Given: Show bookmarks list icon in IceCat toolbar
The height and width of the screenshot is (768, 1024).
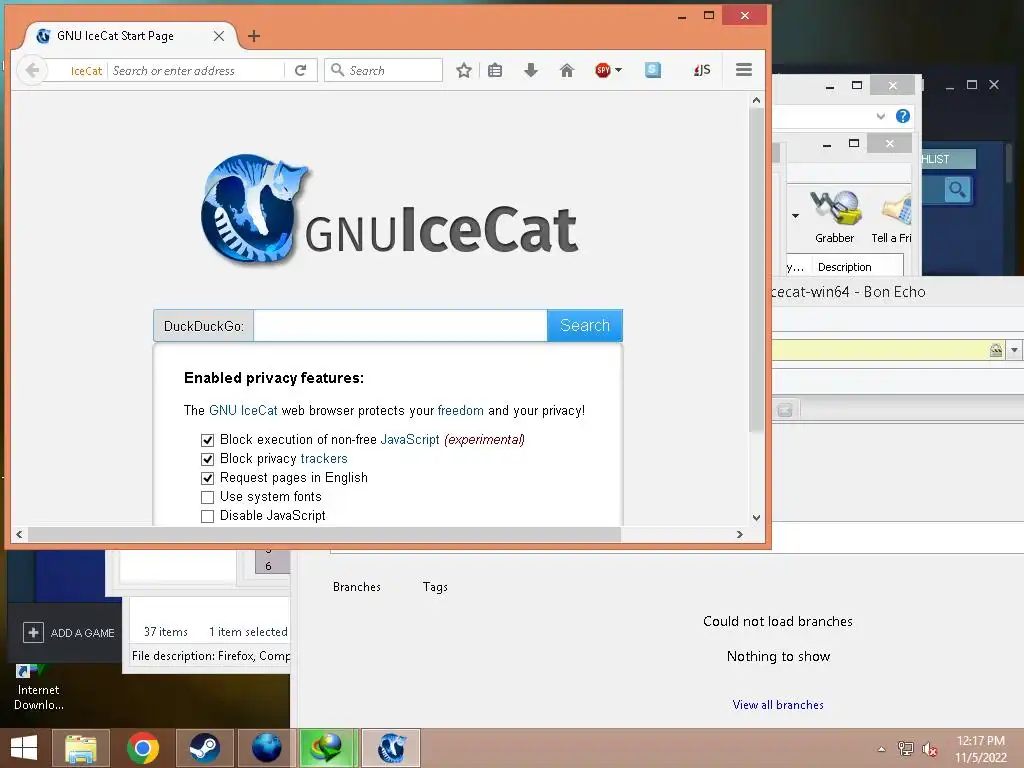Looking at the screenshot, I should click(x=495, y=70).
